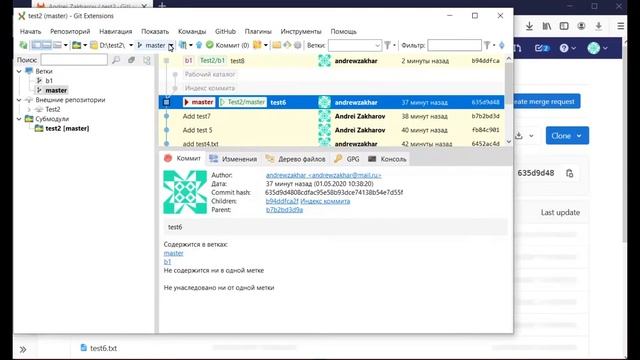
Task: Click the Индекс коммита link under Children
Action: pyautogui.click(x=325, y=201)
